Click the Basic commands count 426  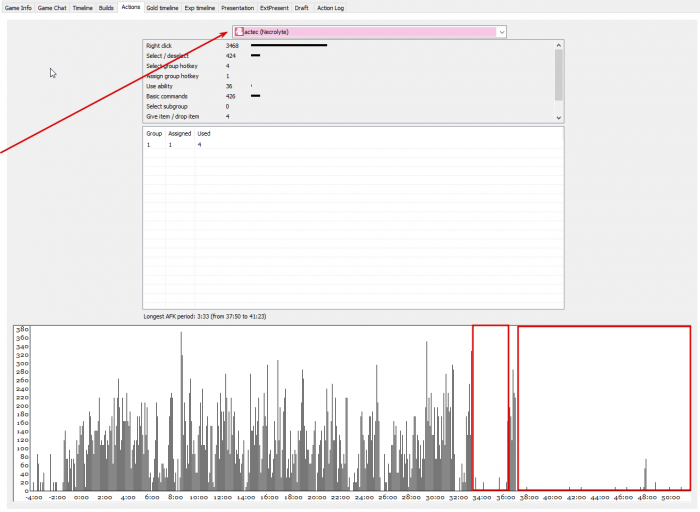[230, 96]
